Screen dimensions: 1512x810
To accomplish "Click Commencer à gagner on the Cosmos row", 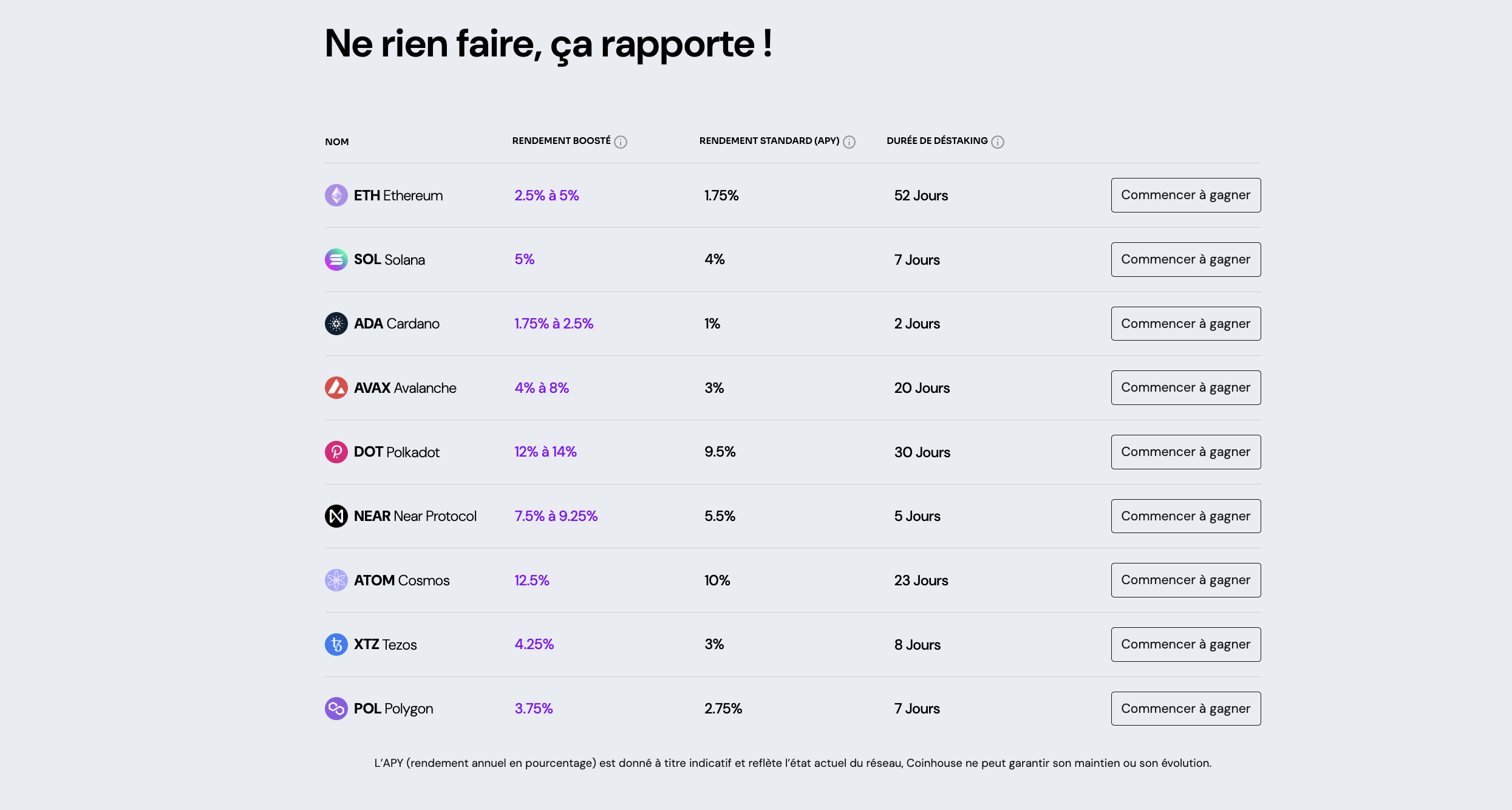I will [x=1185, y=580].
